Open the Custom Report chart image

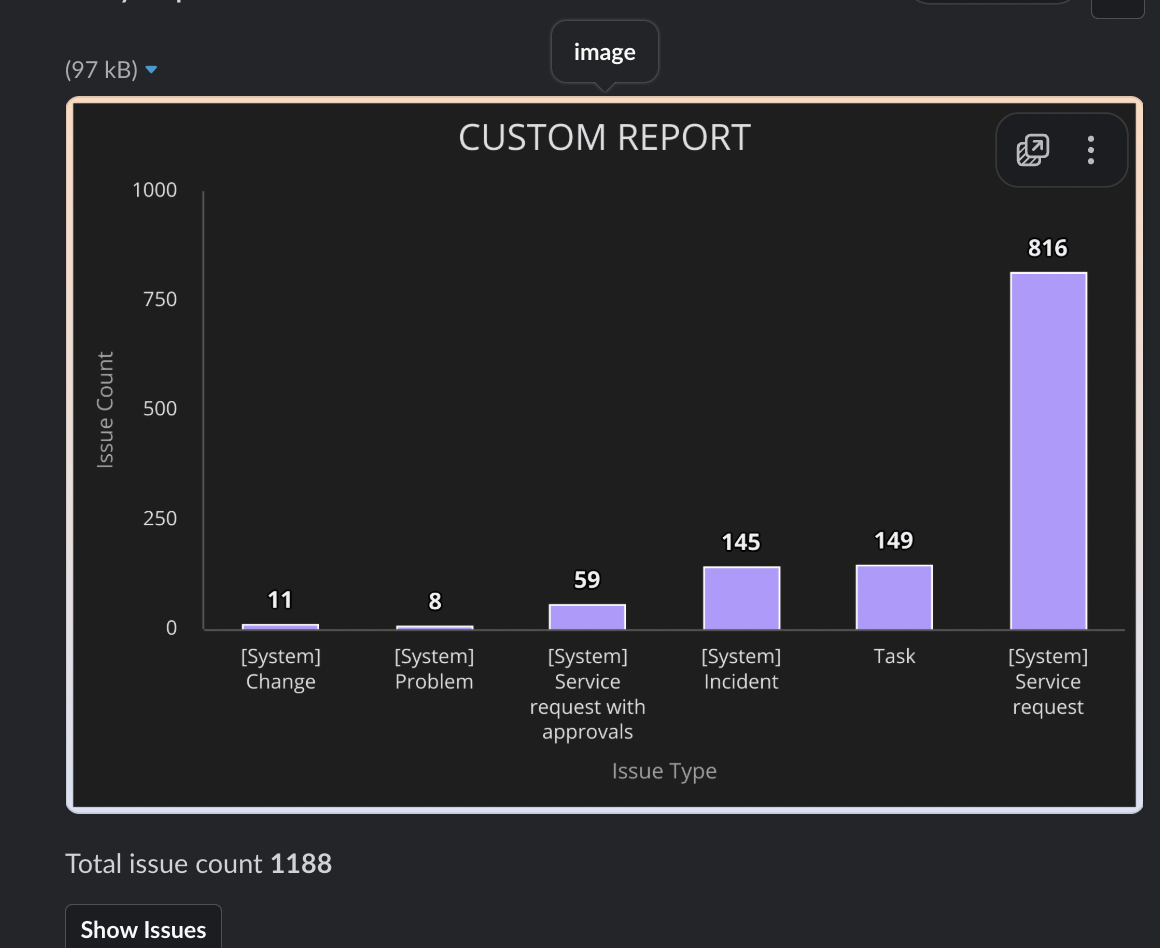604,455
